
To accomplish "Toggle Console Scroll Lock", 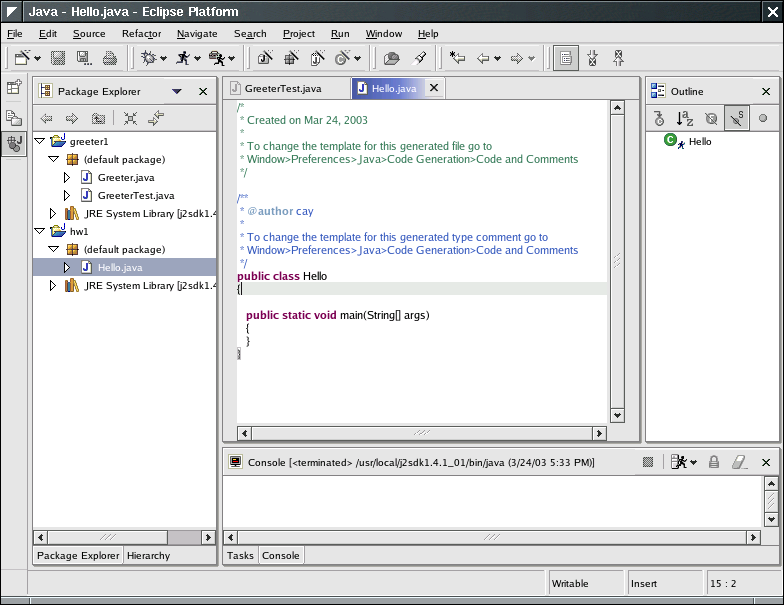I will pyautogui.click(x=714, y=462).
